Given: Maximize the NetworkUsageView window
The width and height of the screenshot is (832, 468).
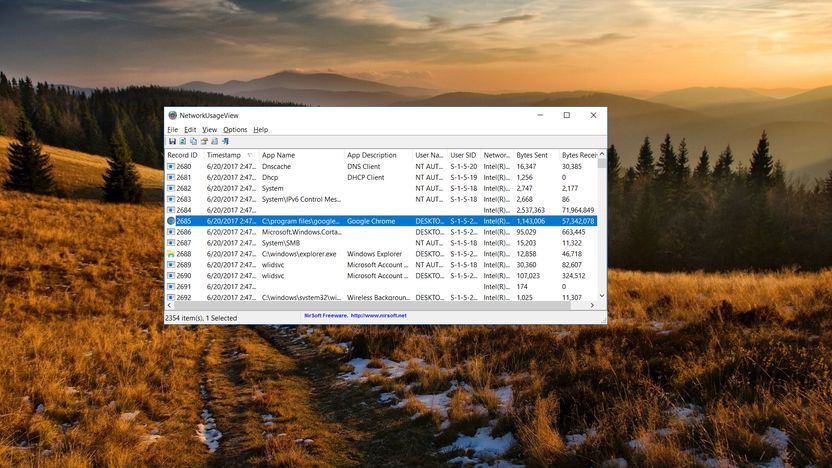Looking at the screenshot, I should pyautogui.click(x=567, y=115).
